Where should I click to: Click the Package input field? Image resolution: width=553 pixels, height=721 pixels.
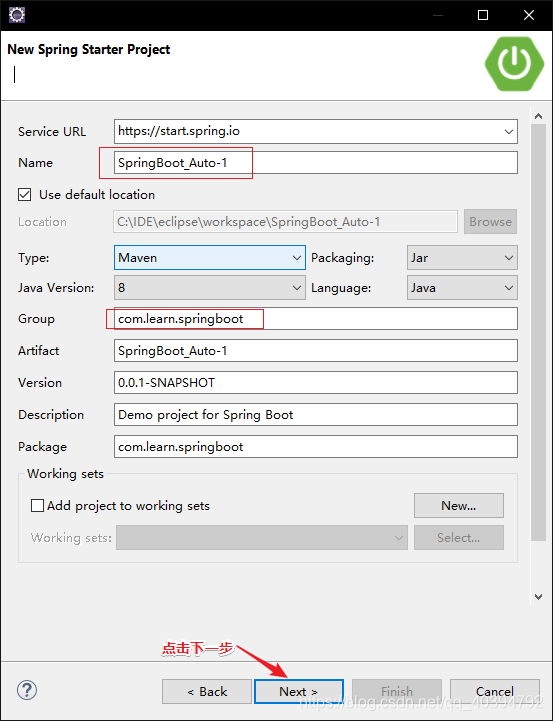316,446
